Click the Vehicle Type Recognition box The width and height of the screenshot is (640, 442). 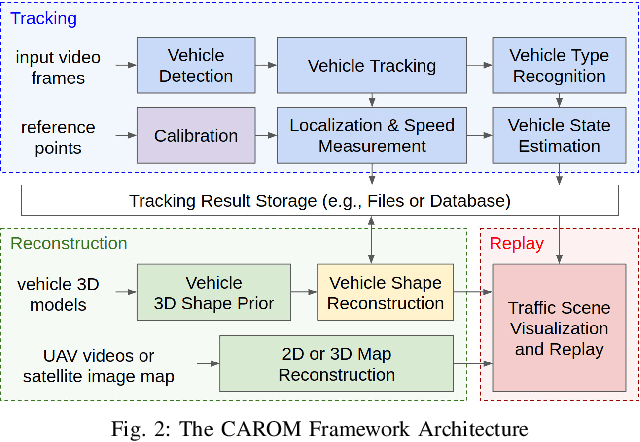click(x=557, y=66)
